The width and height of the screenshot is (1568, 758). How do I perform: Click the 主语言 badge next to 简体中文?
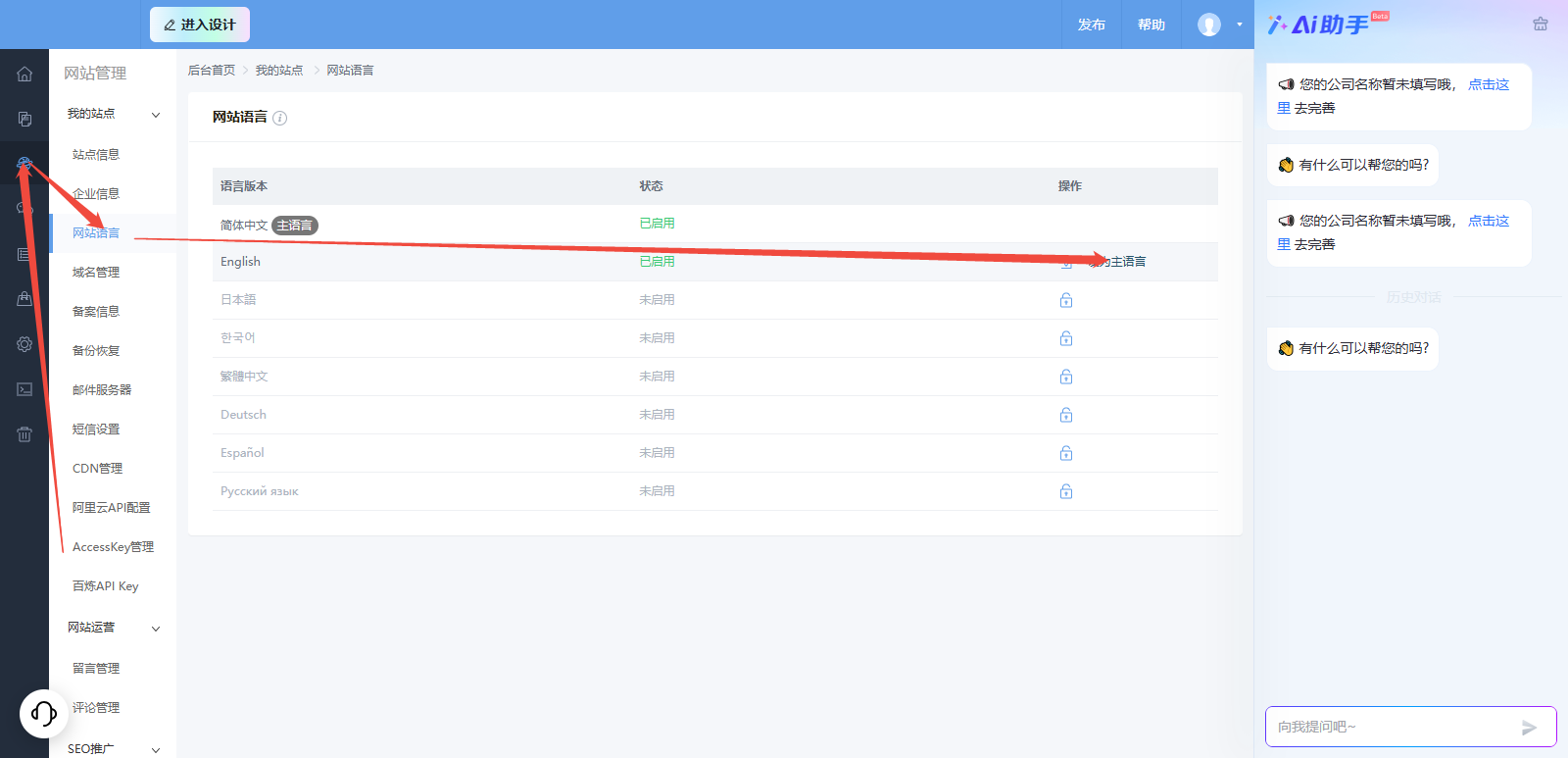click(x=295, y=226)
